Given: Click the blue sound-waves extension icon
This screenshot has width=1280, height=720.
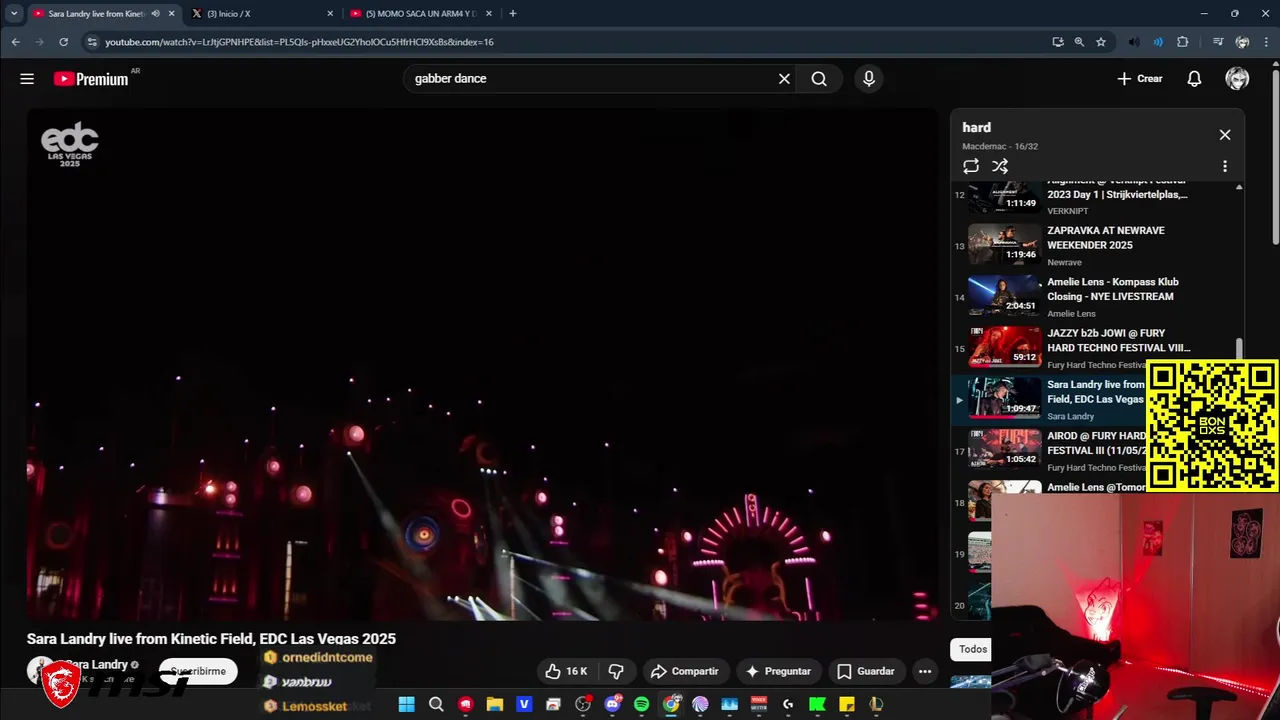Looking at the screenshot, I should (1158, 42).
